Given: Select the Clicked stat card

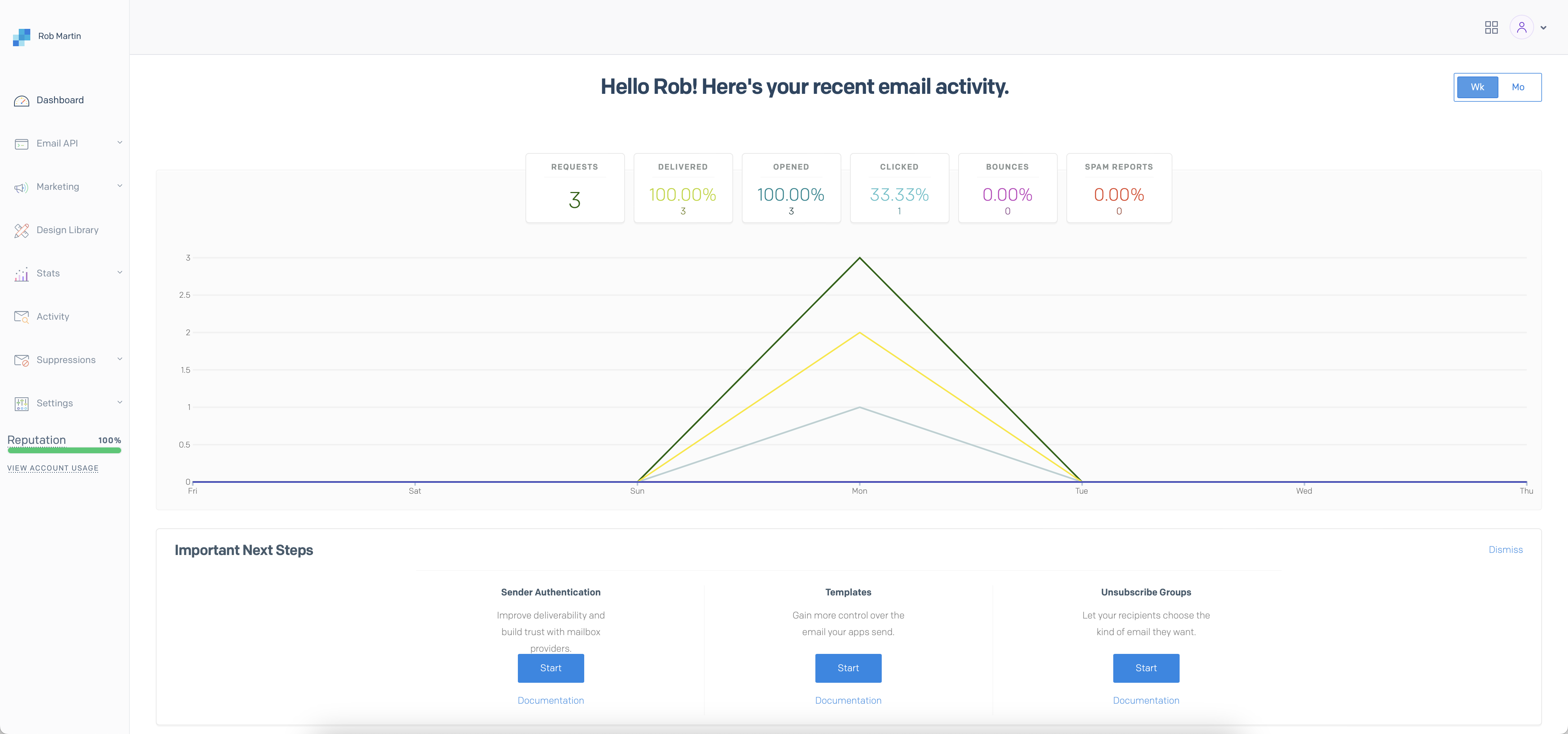Looking at the screenshot, I should pos(898,188).
